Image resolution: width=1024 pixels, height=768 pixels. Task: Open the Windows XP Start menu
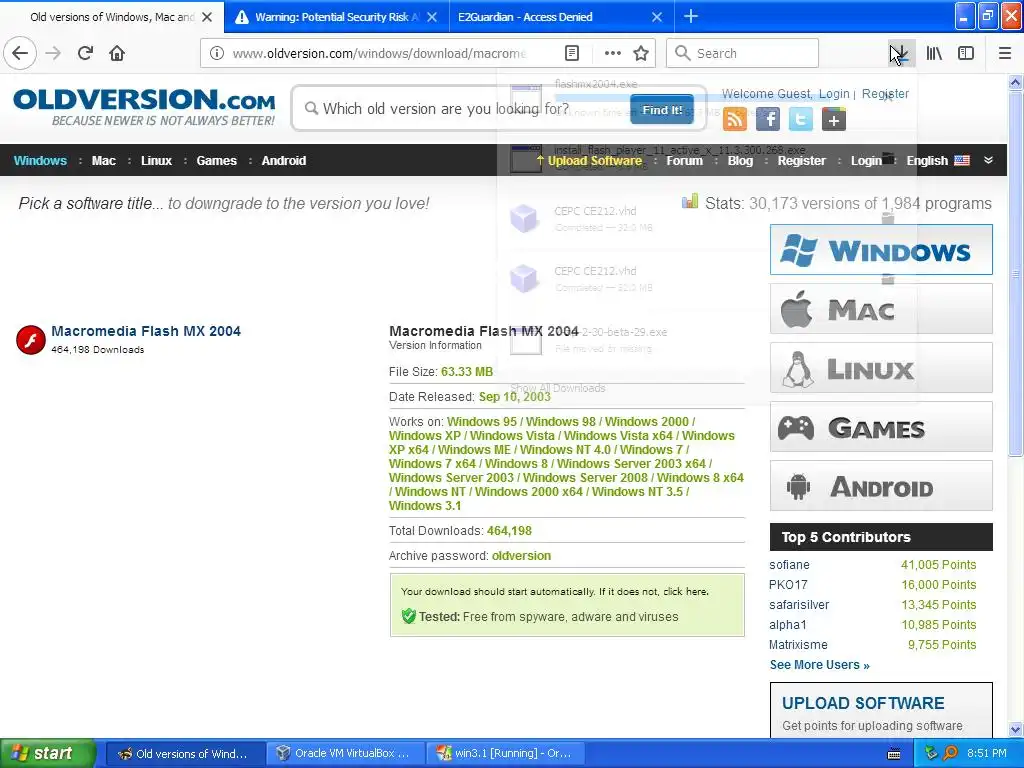[x=48, y=753]
